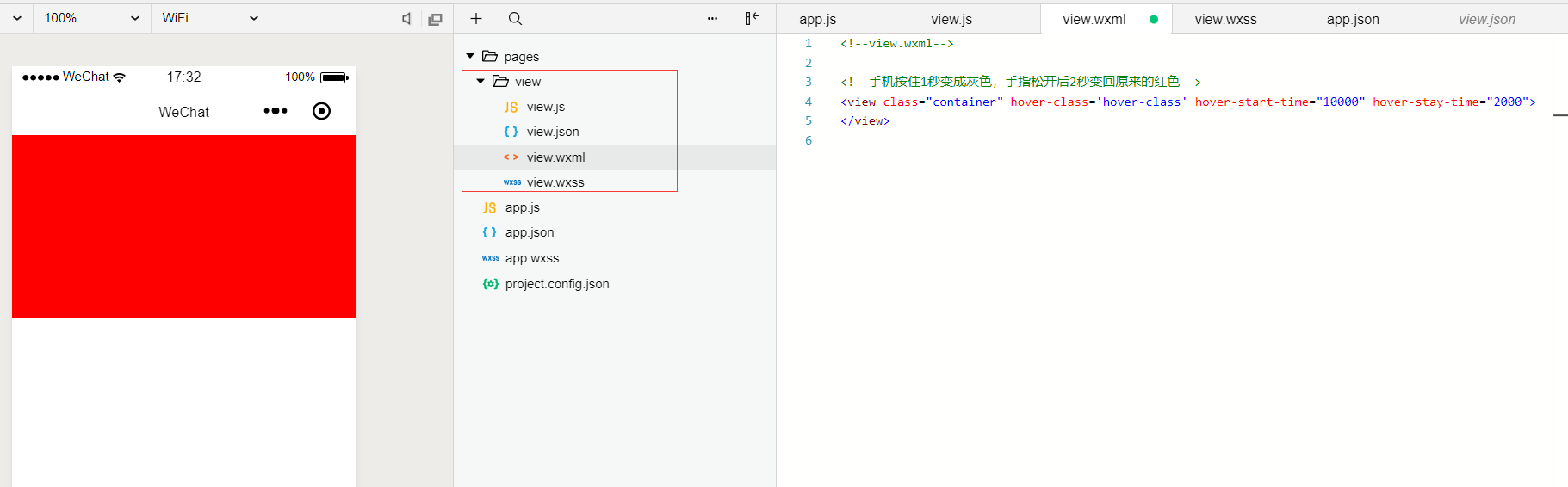Add a new file with the plus icon
The height and width of the screenshot is (487, 1568).
tap(476, 18)
